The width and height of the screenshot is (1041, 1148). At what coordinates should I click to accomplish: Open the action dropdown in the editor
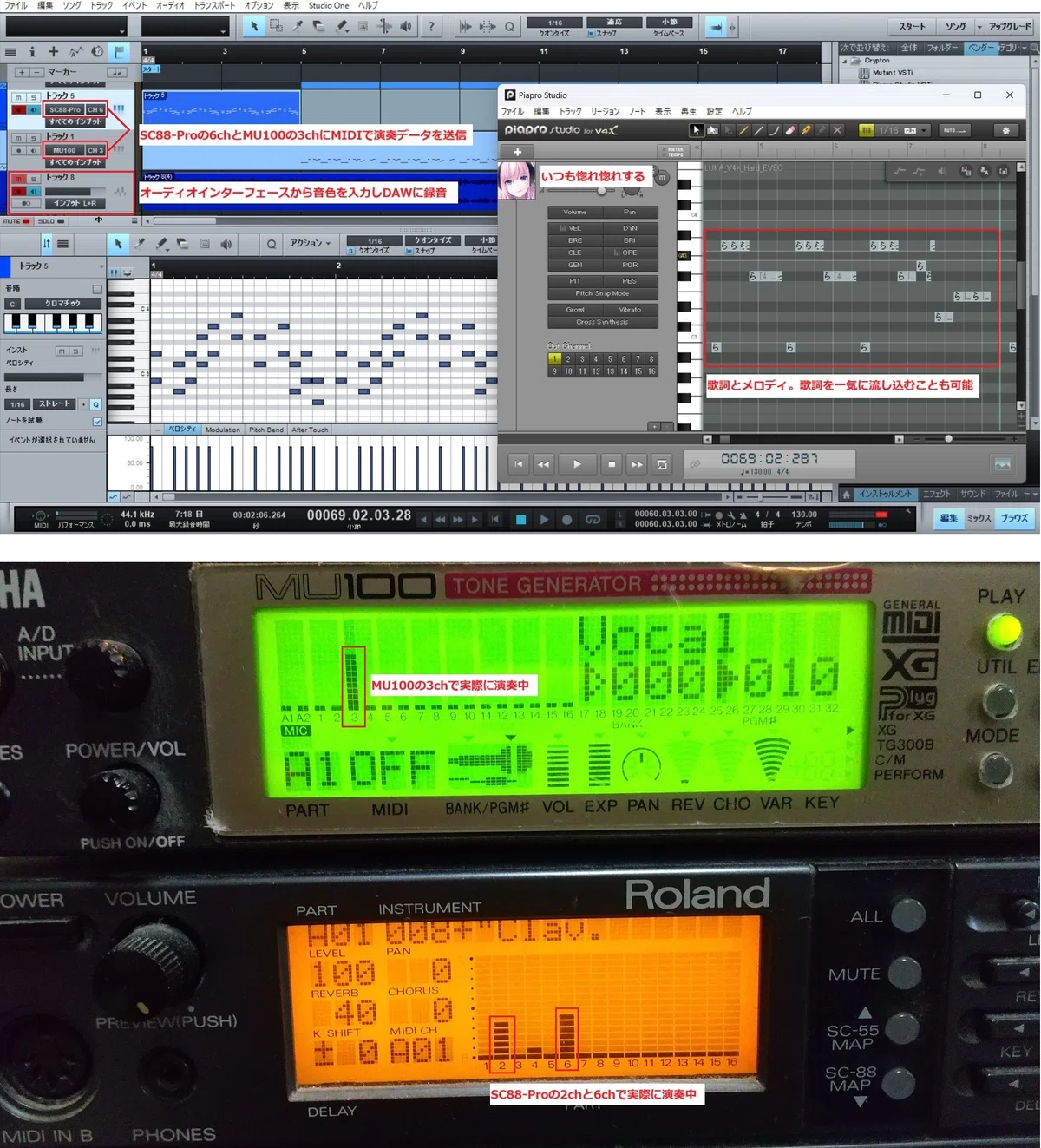click(310, 244)
